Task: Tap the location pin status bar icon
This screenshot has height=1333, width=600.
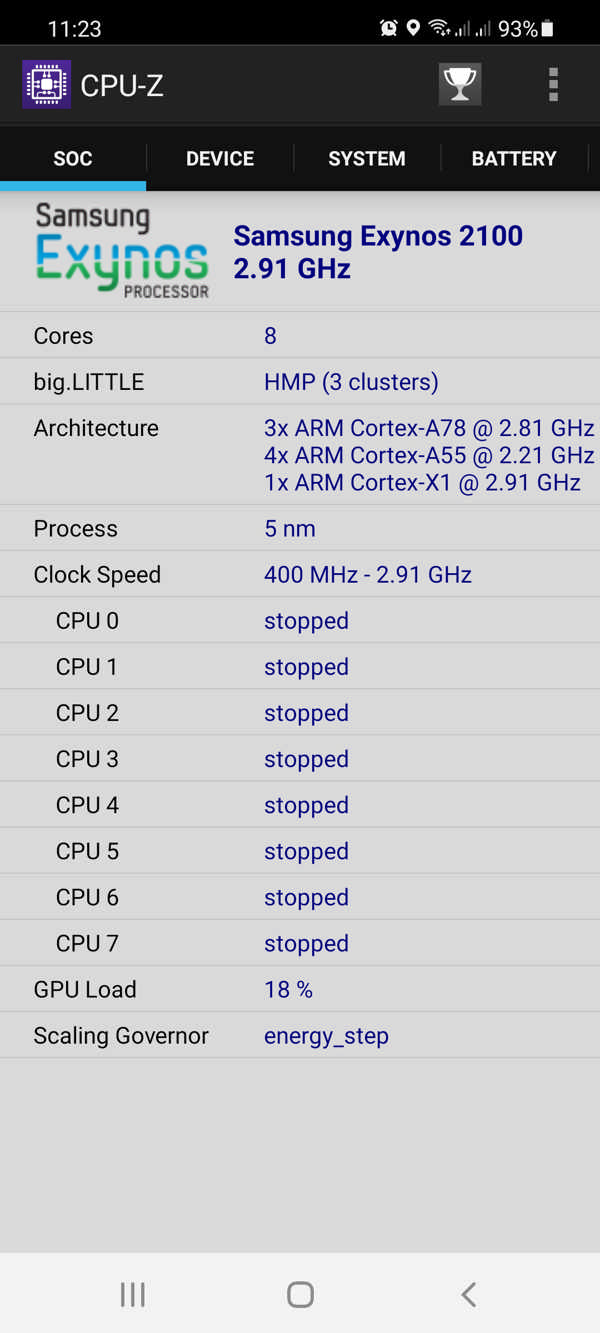Action: point(414,28)
